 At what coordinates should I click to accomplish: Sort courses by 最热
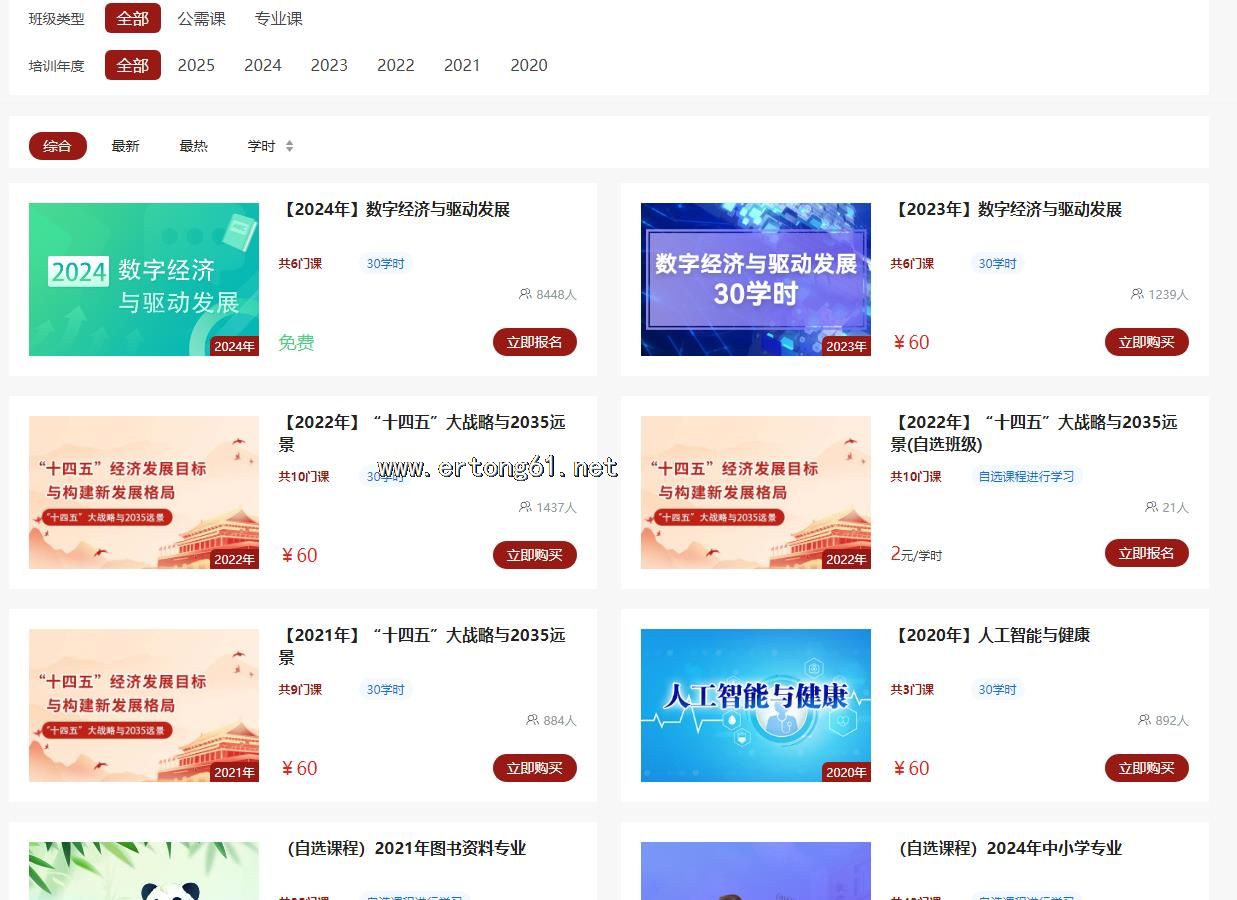point(193,146)
